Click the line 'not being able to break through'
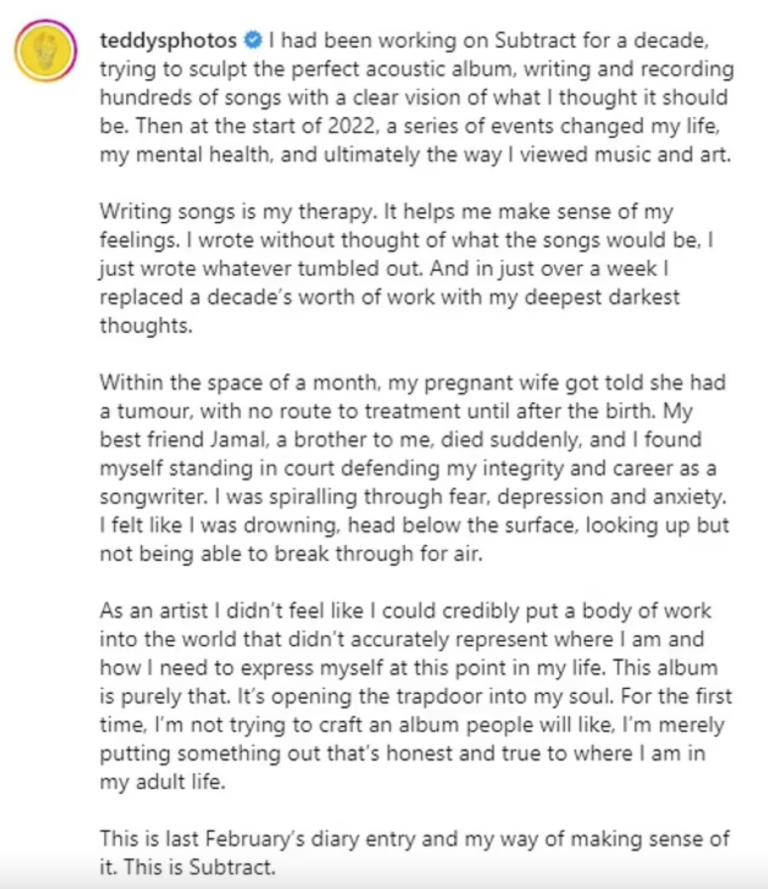 (291, 554)
